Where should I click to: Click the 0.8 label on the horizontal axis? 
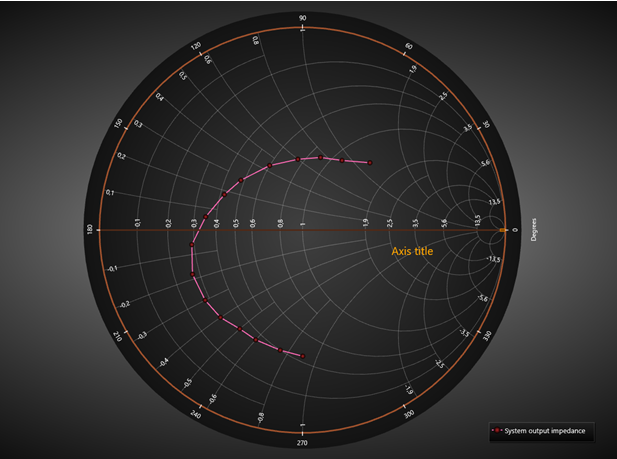(280, 223)
